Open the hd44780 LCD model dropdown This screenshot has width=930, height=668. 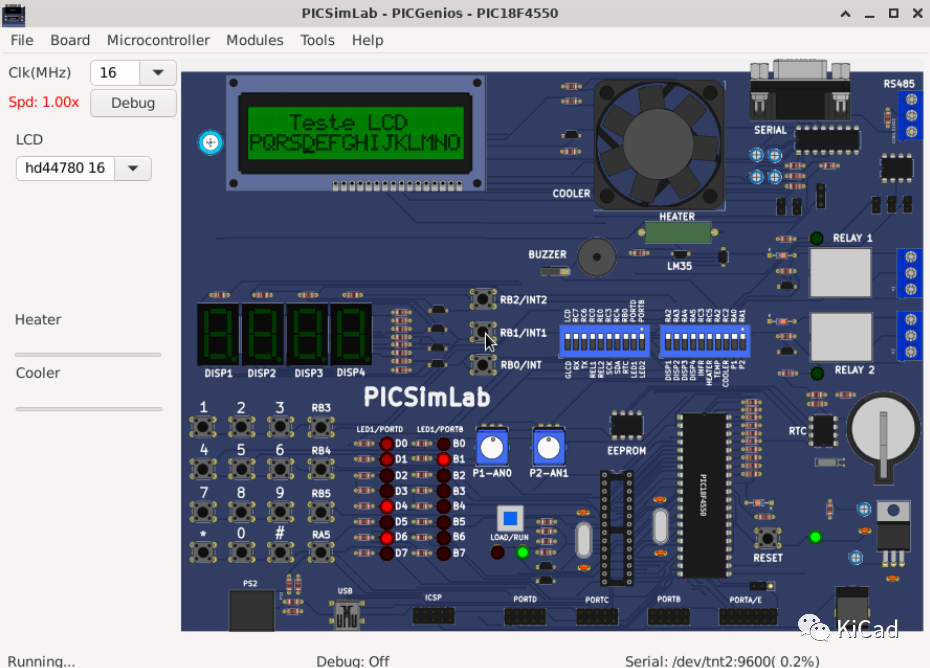coord(132,168)
